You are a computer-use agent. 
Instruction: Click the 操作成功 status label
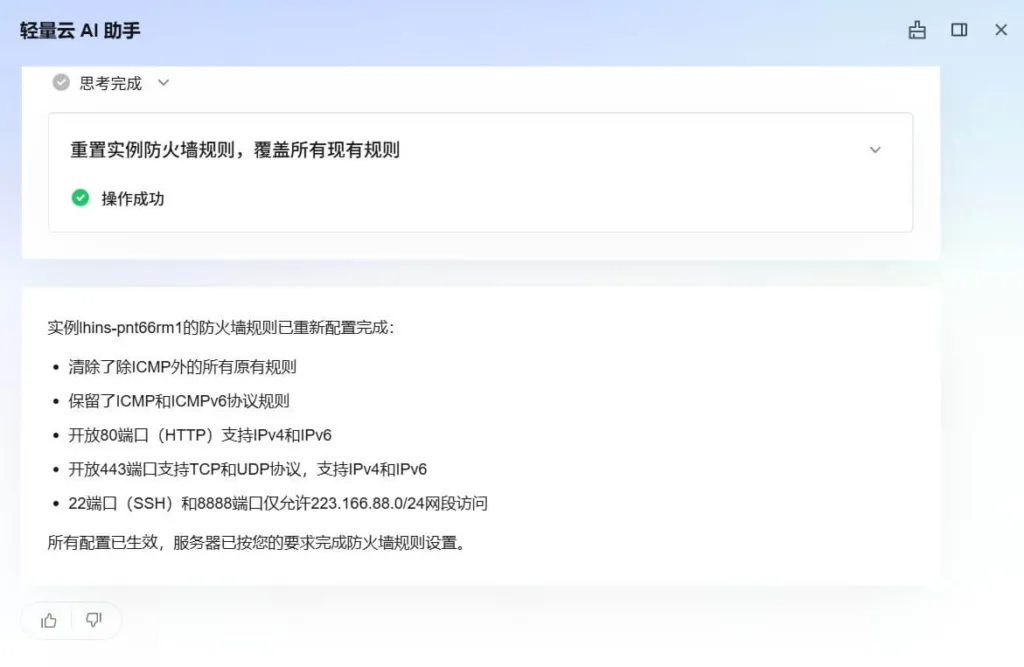tap(134, 198)
